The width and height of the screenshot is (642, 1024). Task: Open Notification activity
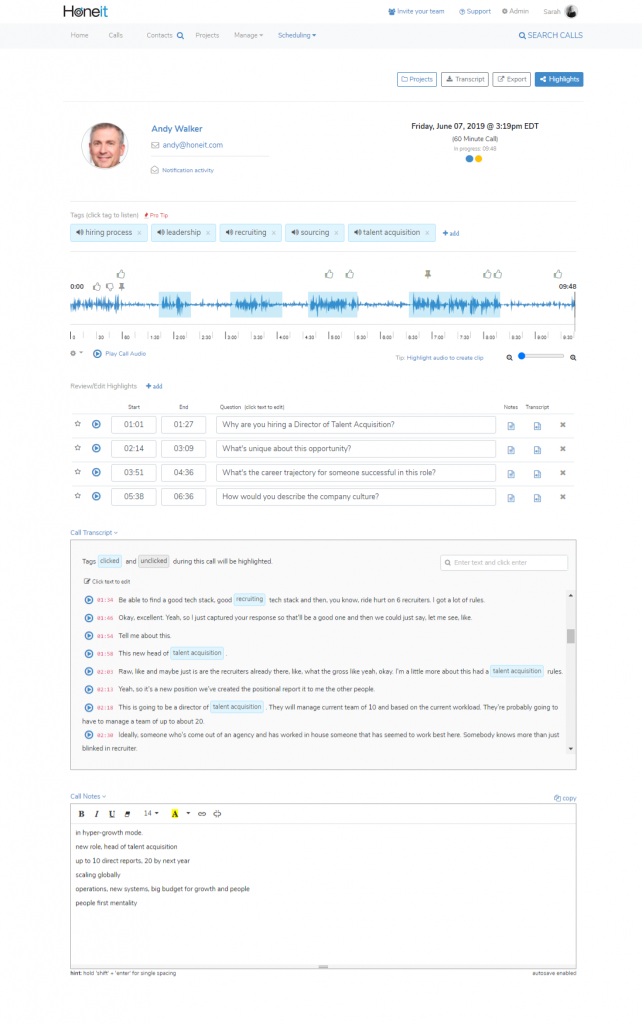tap(187, 170)
